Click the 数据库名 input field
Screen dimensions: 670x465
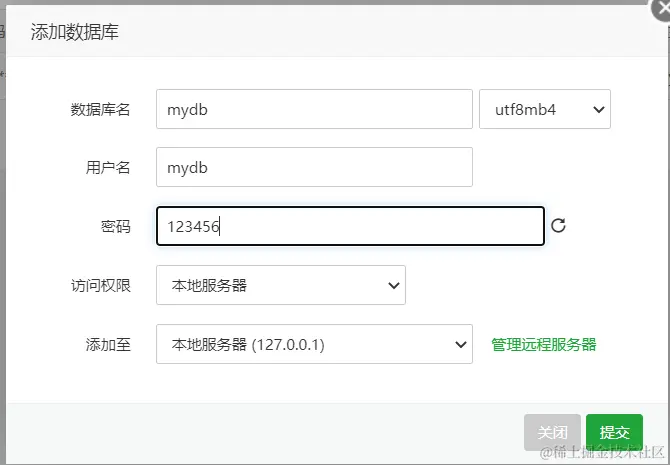pyautogui.click(x=314, y=109)
